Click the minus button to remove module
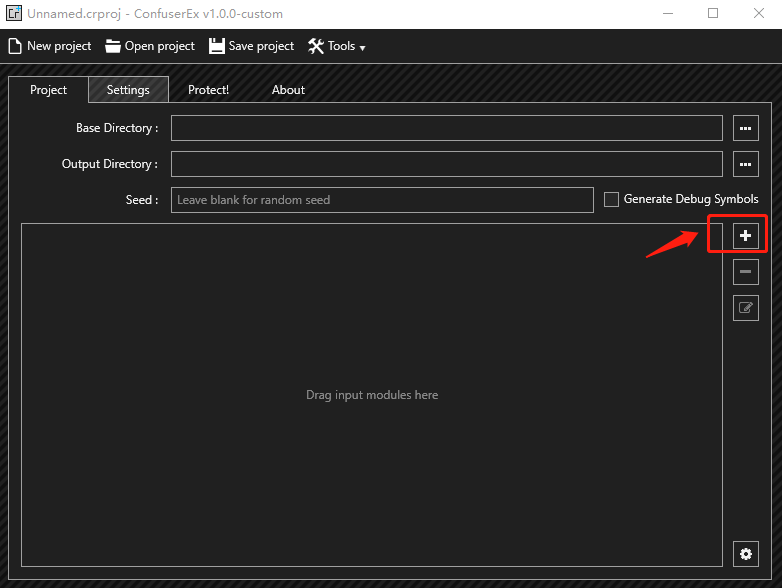782x588 pixels. [x=746, y=272]
